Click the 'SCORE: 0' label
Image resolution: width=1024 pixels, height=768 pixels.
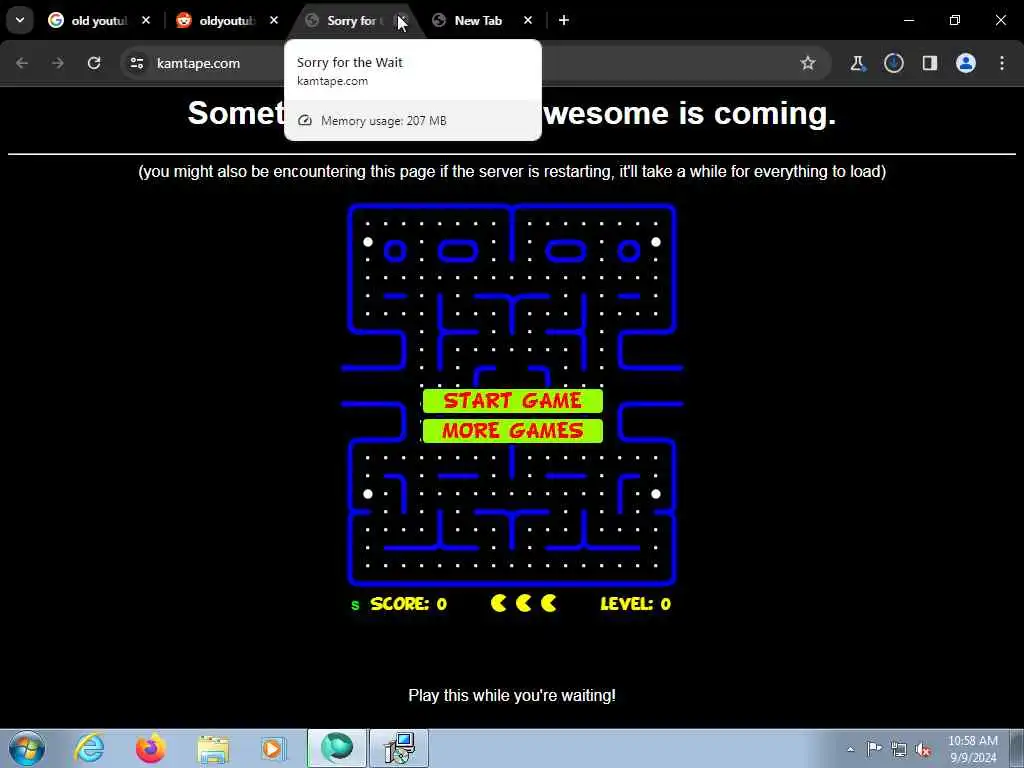409,603
